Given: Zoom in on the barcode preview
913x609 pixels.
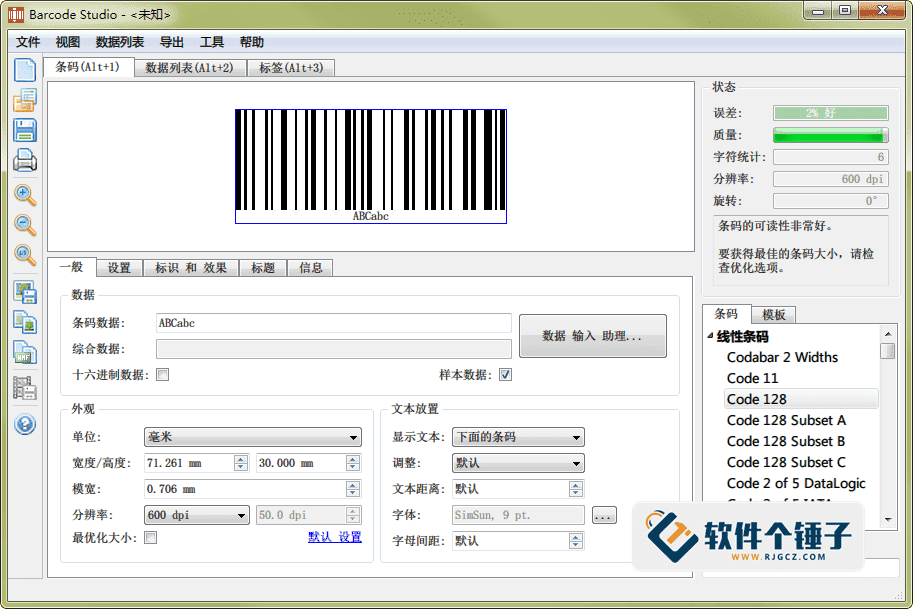Looking at the screenshot, I should (25, 195).
